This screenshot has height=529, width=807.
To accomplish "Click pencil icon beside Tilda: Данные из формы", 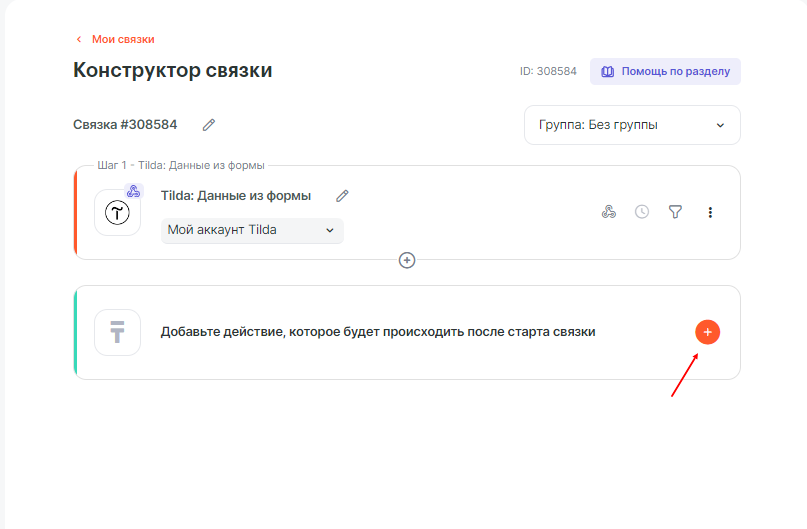I will pyautogui.click(x=342, y=196).
